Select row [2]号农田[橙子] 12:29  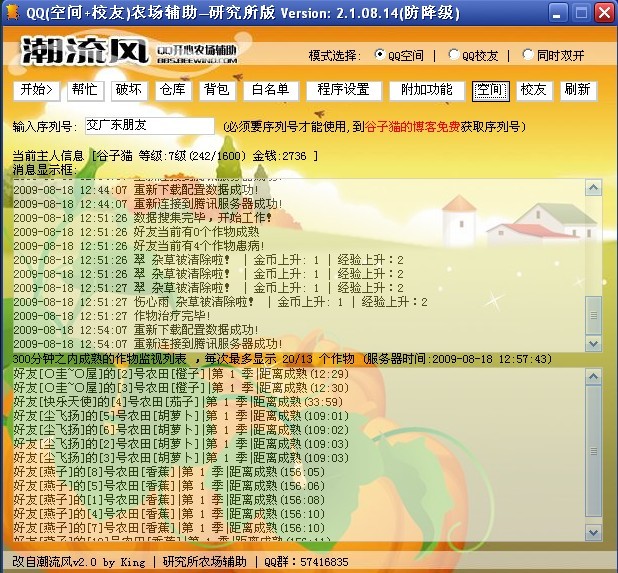181,374
